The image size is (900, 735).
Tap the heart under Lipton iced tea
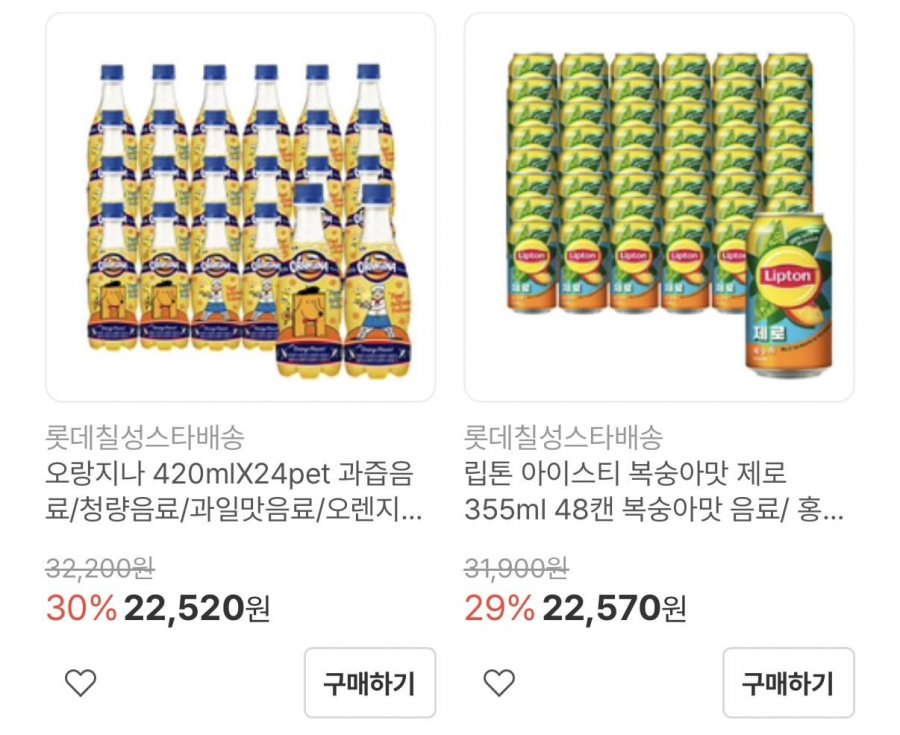(x=499, y=683)
